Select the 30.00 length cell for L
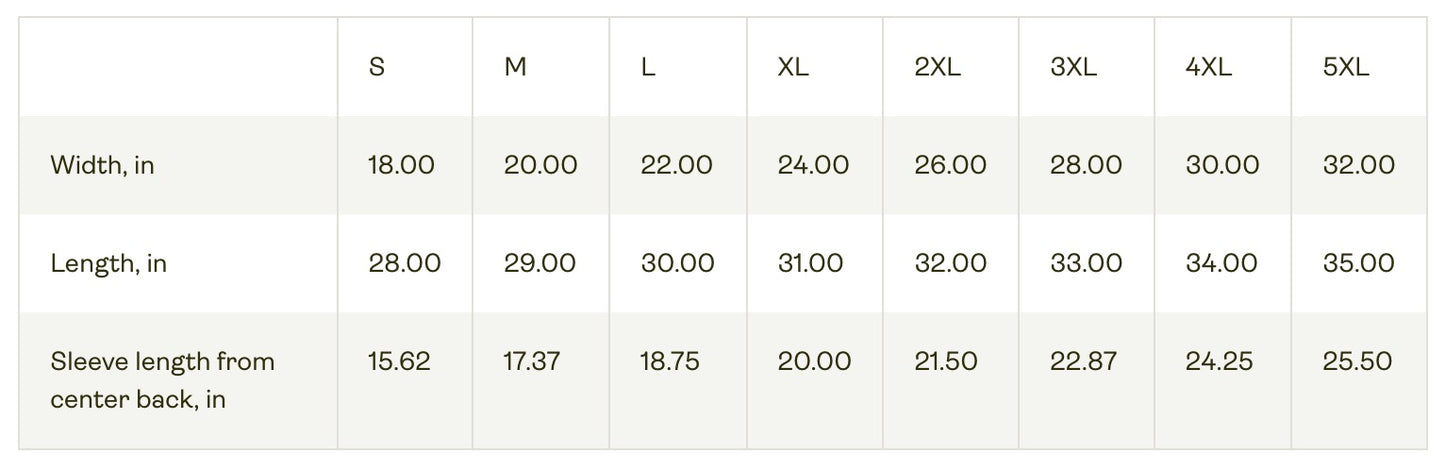The image size is (1445, 470). pyautogui.click(x=677, y=263)
